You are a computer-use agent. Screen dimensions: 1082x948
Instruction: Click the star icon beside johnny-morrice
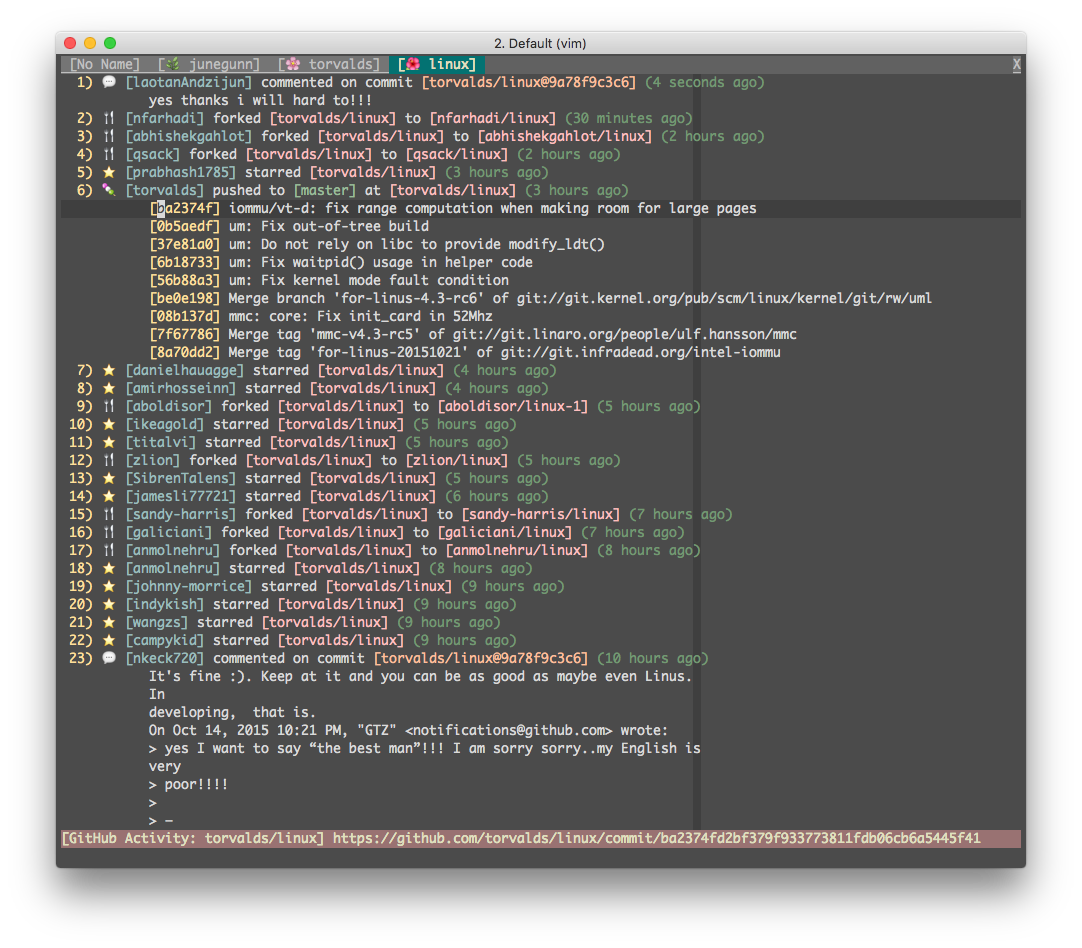(x=109, y=586)
